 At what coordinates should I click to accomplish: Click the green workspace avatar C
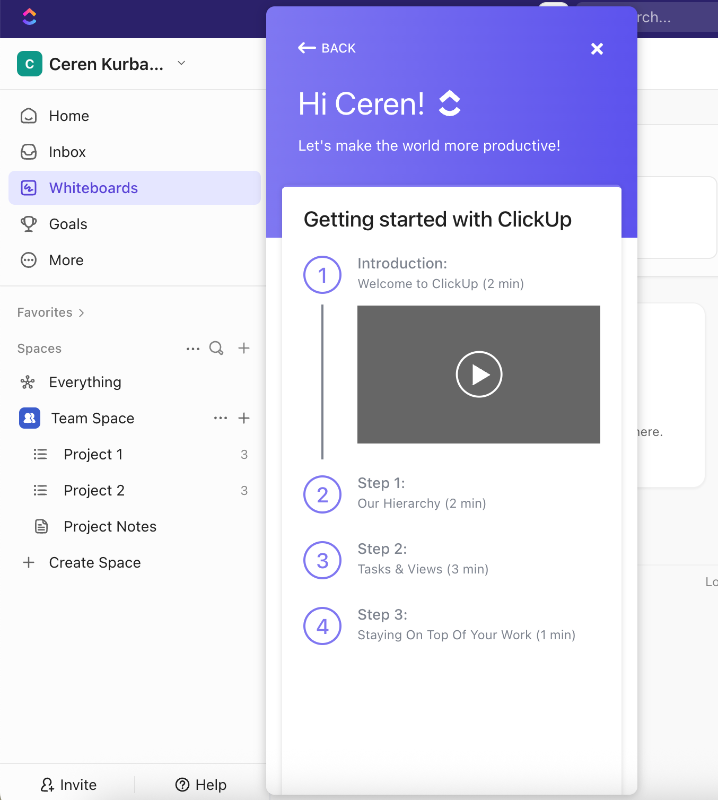tap(30, 64)
